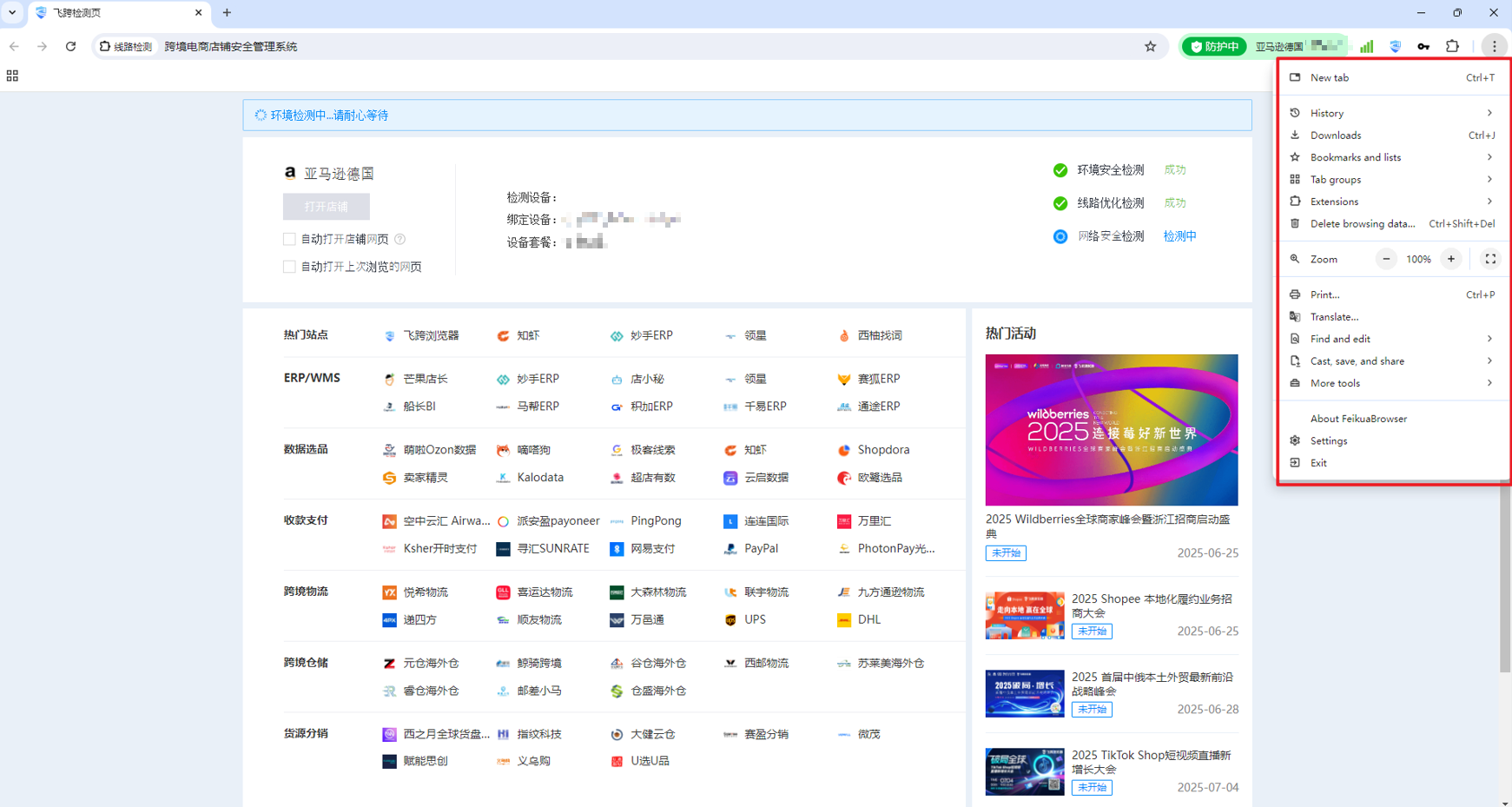Viewport: 1512px width, 807px height.
Task: Click the 防护中 protection status badge
Action: coord(1214,47)
